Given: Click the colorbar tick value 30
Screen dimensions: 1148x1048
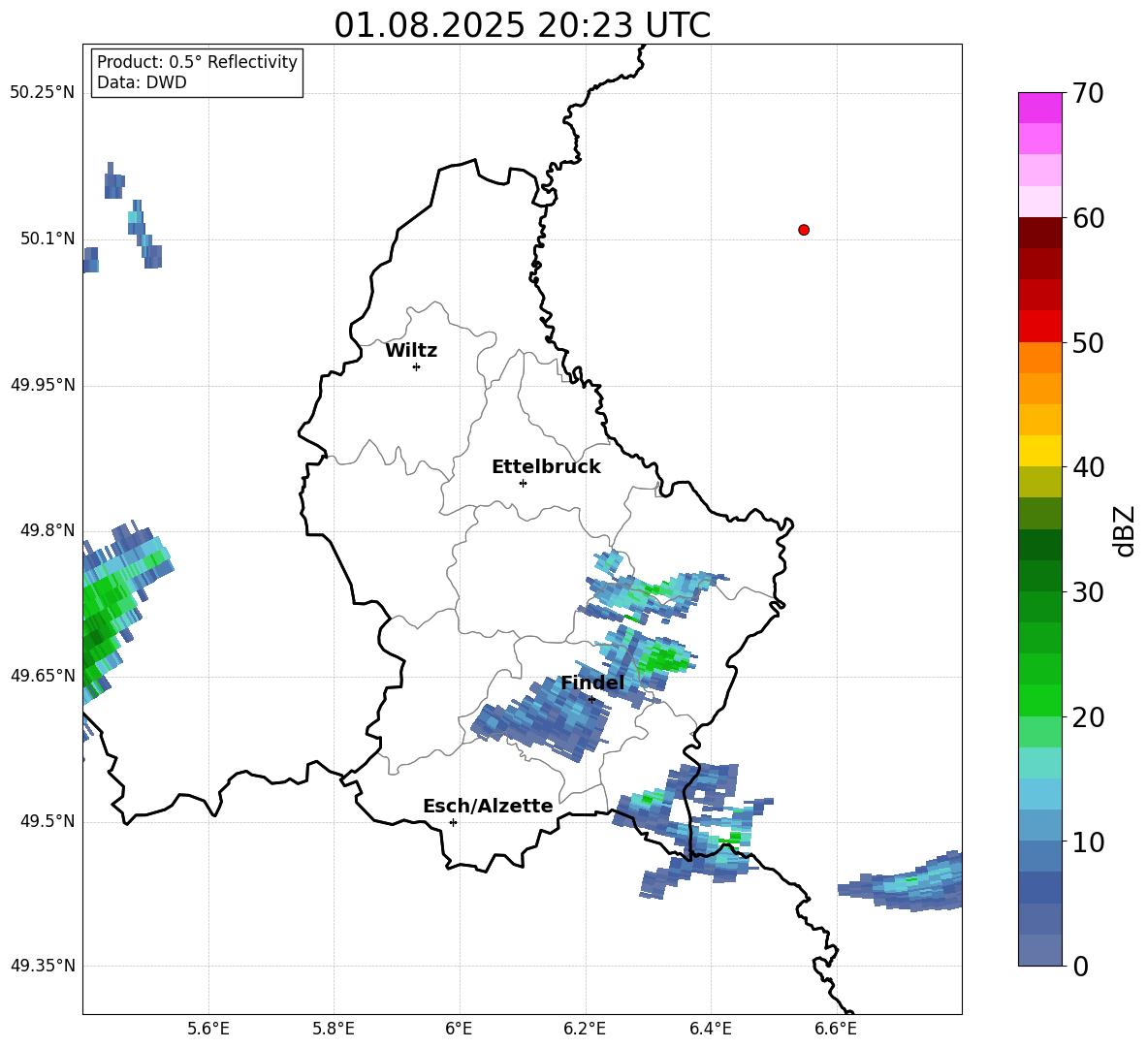Looking at the screenshot, I should click(x=1089, y=592).
